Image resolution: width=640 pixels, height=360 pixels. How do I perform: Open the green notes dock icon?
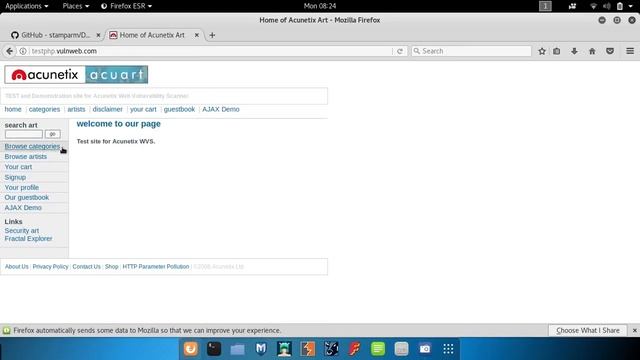click(x=378, y=349)
